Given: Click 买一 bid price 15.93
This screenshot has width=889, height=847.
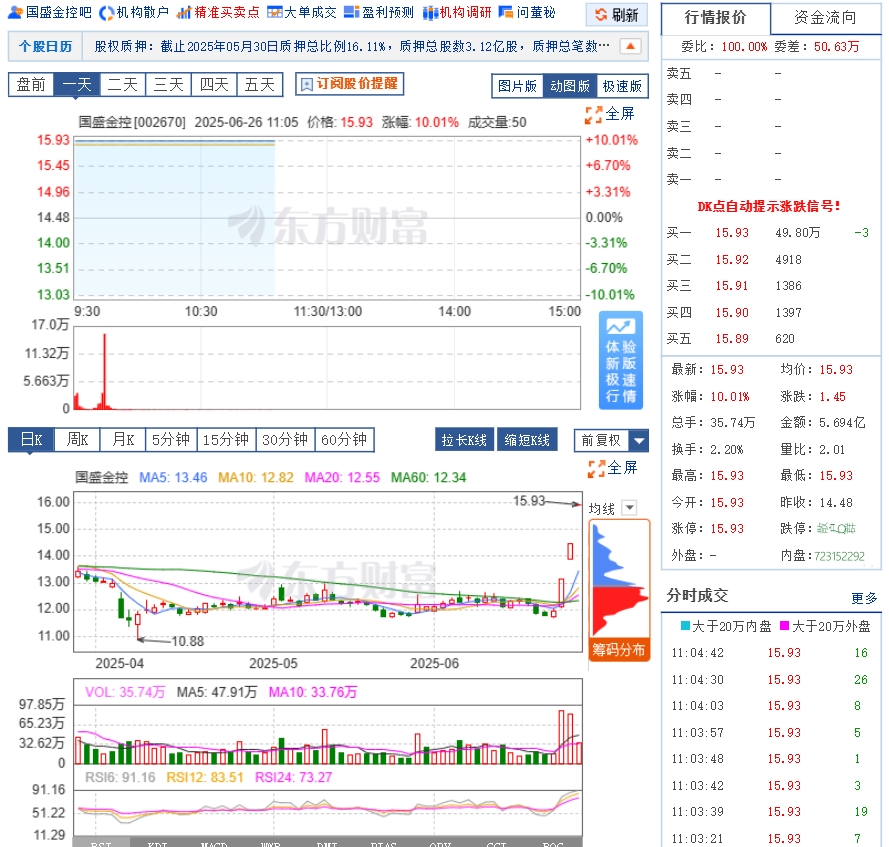Looking at the screenshot, I should click(732, 233).
